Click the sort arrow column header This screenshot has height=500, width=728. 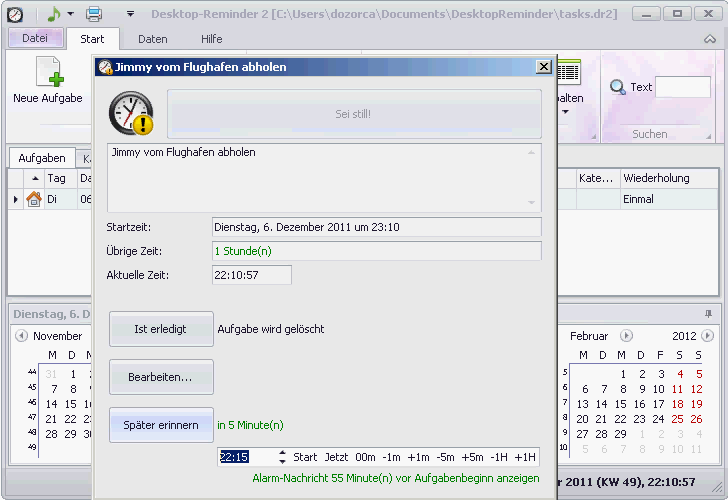click(34, 178)
